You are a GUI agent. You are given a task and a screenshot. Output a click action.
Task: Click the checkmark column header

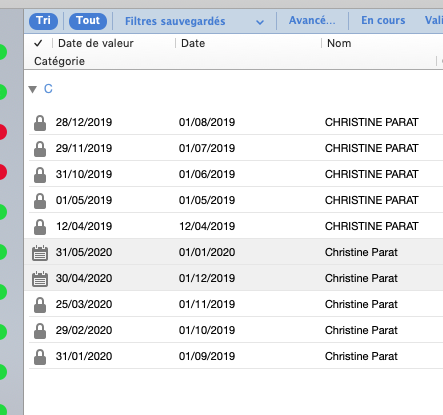pyautogui.click(x=38, y=43)
